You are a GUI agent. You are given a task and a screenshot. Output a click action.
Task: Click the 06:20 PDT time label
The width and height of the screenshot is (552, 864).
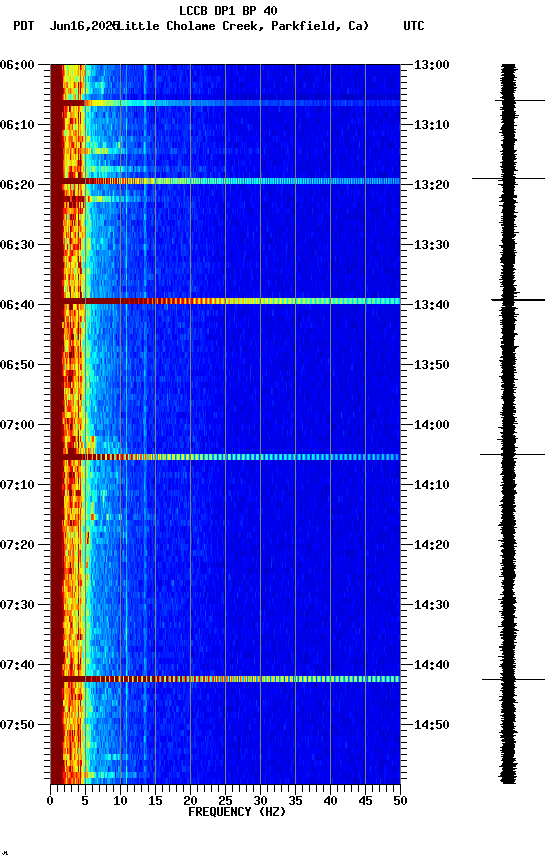pyautogui.click(x=17, y=185)
